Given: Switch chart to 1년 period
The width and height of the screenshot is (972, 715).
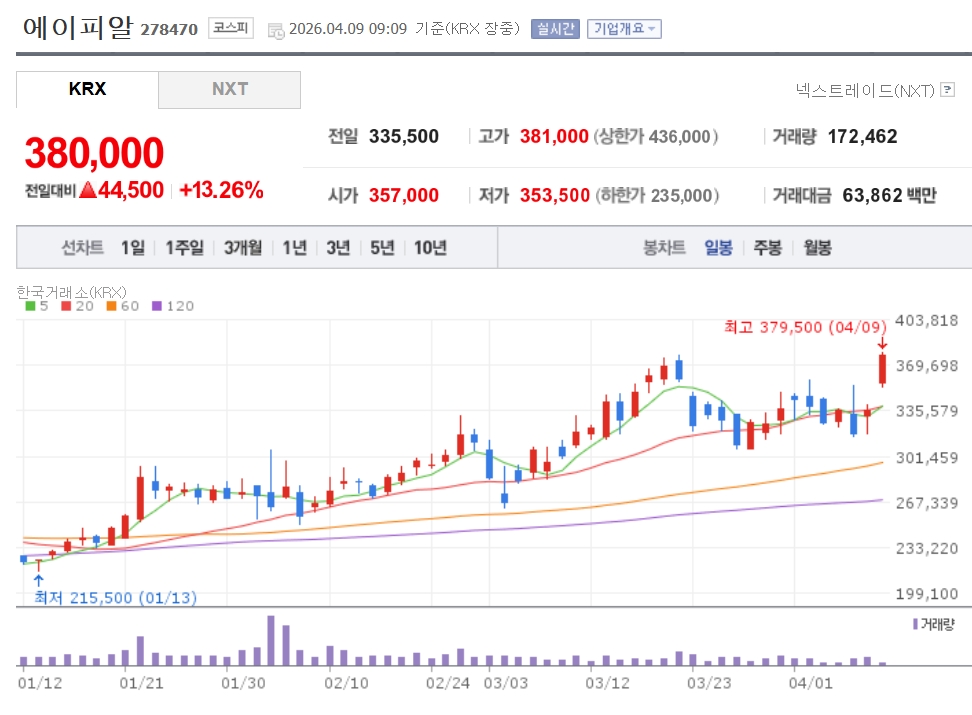Looking at the screenshot, I should [x=294, y=248].
